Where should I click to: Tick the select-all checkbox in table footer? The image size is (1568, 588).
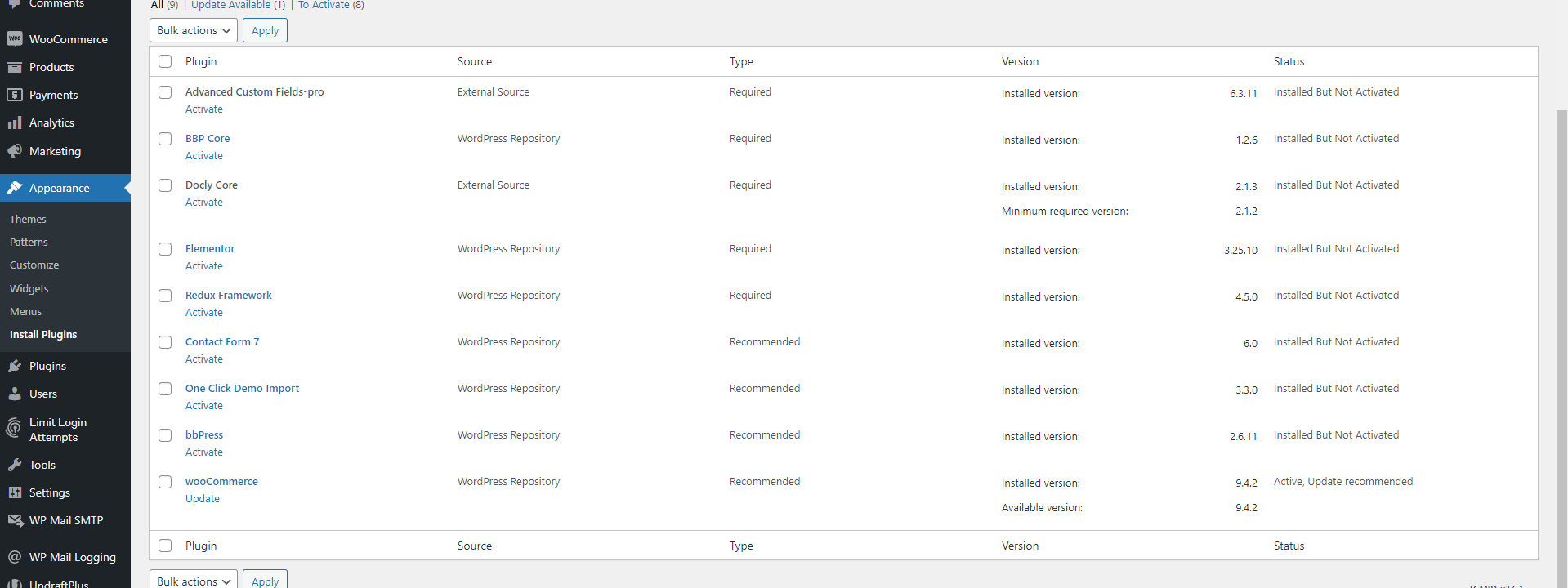(x=165, y=546)
